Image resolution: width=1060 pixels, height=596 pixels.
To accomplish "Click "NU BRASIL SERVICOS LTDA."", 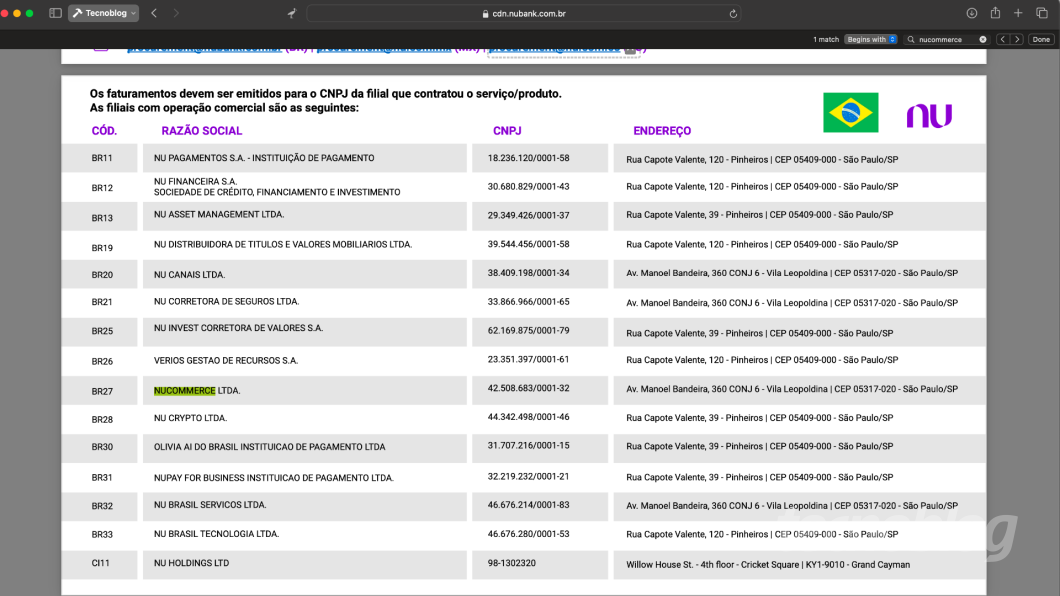I will (210, 505).
